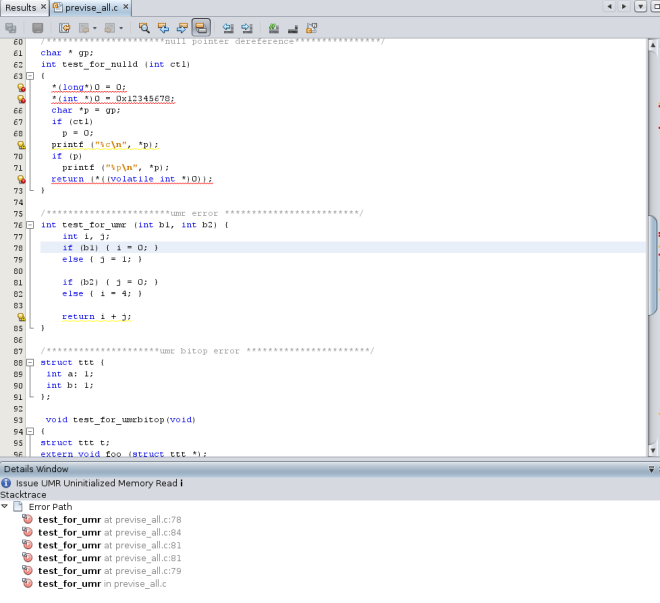The image size is (660, 603).
Task: Click the Issue UMR info icon
Action: (6, 483)
